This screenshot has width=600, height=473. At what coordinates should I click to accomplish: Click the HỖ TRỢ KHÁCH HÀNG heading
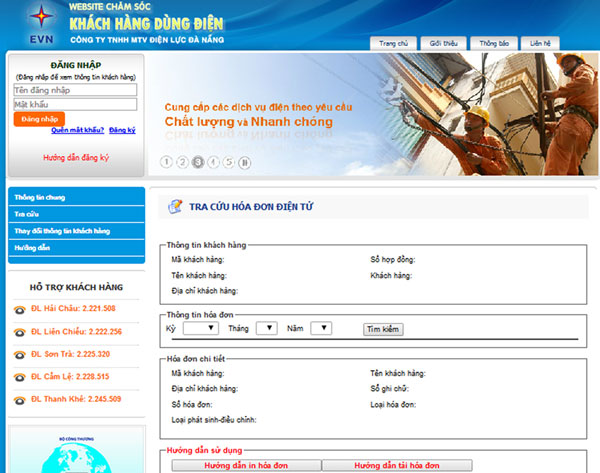tap(76, 287)
